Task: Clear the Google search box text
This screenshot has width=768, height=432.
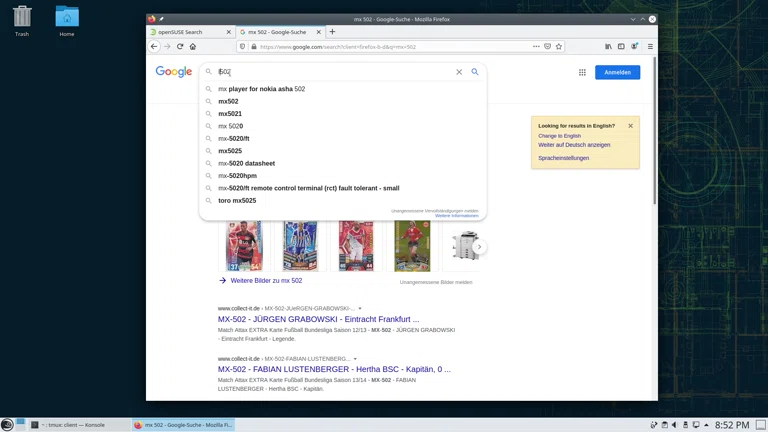Action: click(x=459, y=72)
